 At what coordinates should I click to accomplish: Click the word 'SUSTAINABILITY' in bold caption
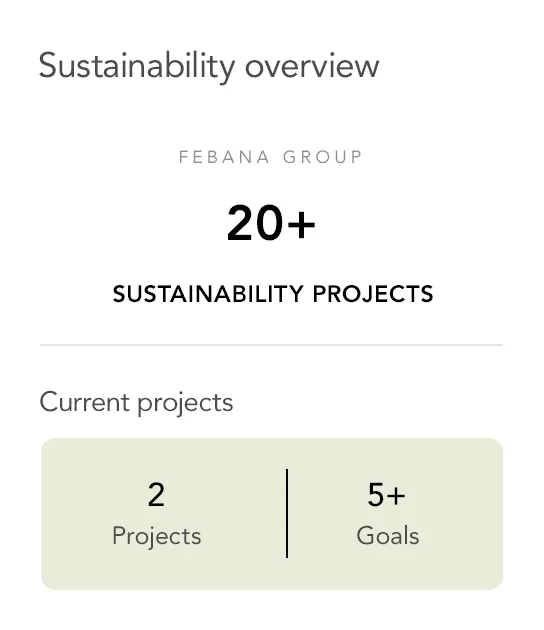click(208, 294)
